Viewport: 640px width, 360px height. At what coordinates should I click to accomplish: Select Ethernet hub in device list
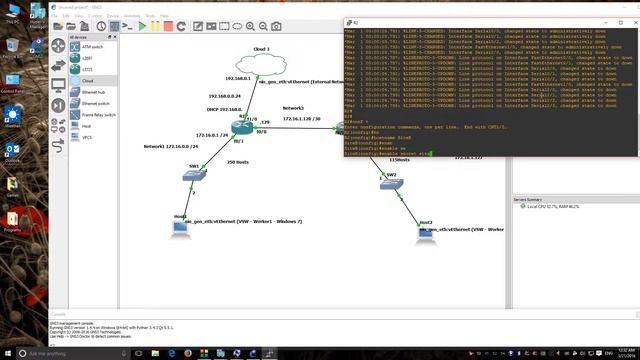click(93, 92)
